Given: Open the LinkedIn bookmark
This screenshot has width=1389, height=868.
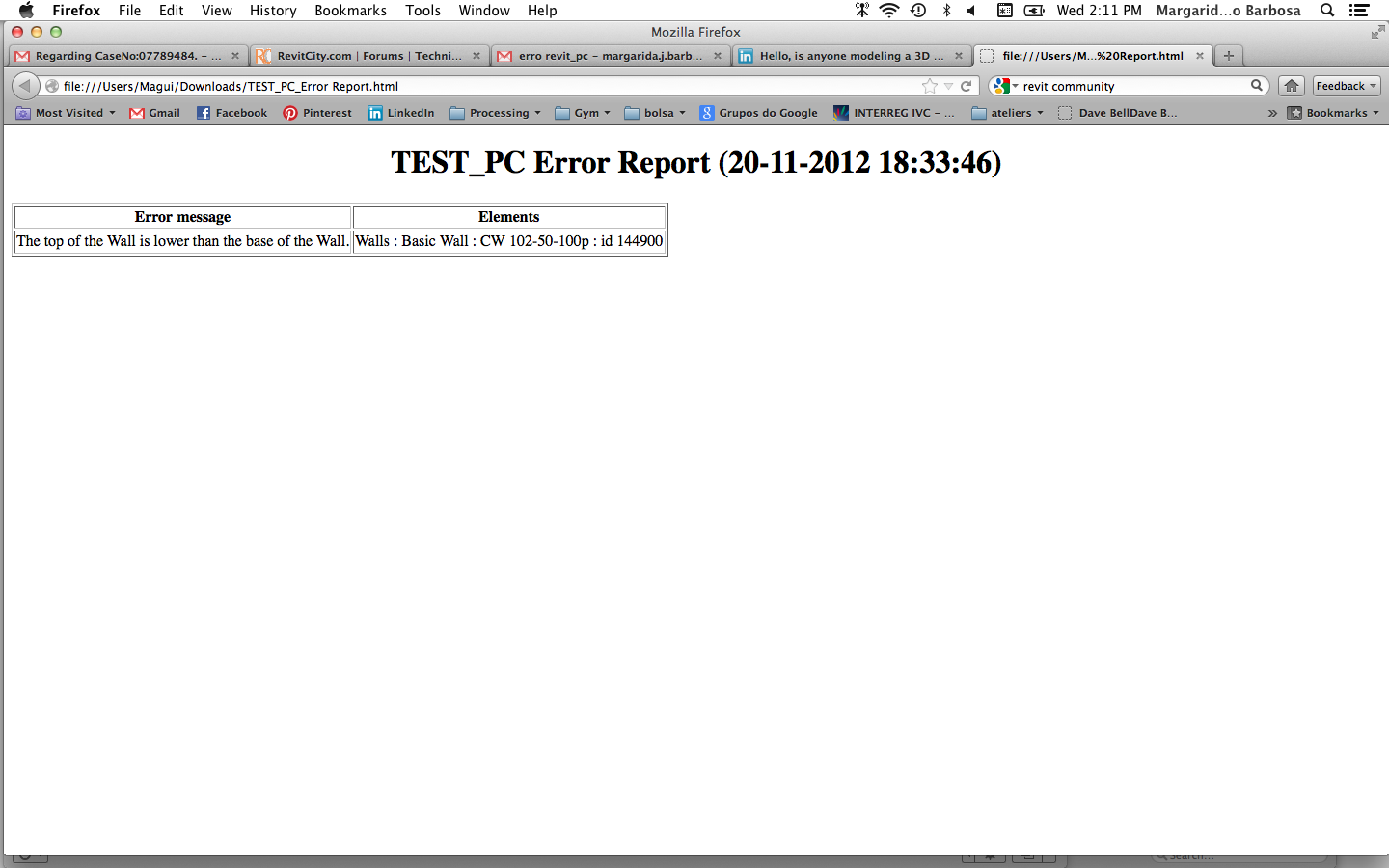Looking at the screenshot, I should 401,113.
